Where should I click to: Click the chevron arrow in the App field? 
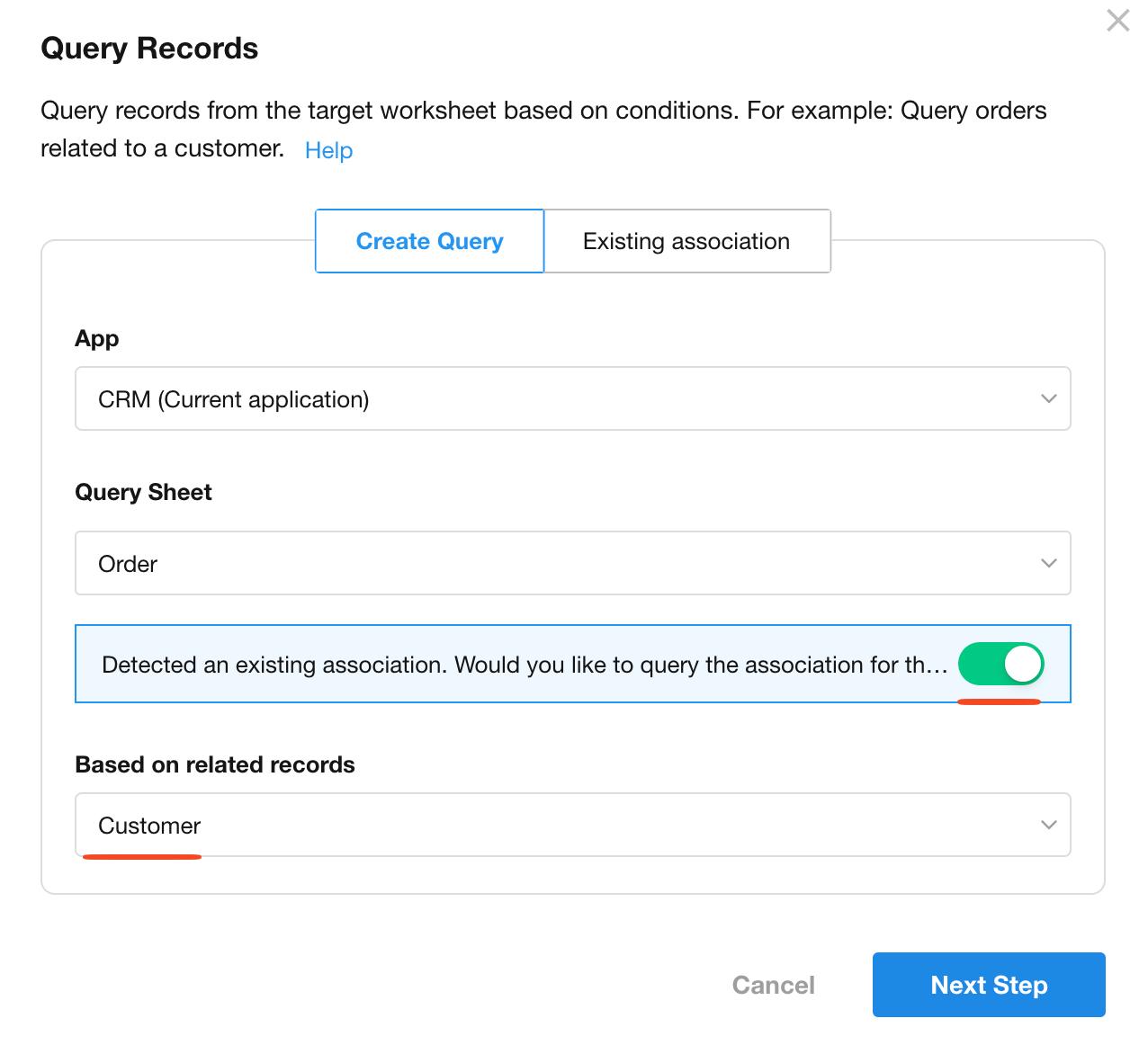pos(1048,399)
